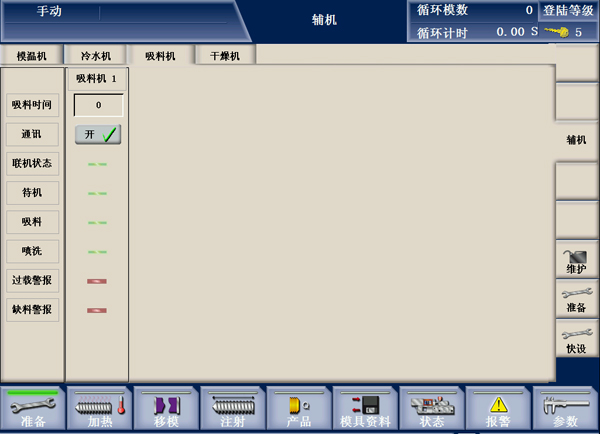Select the 干燥机 dryer tab

225,56
